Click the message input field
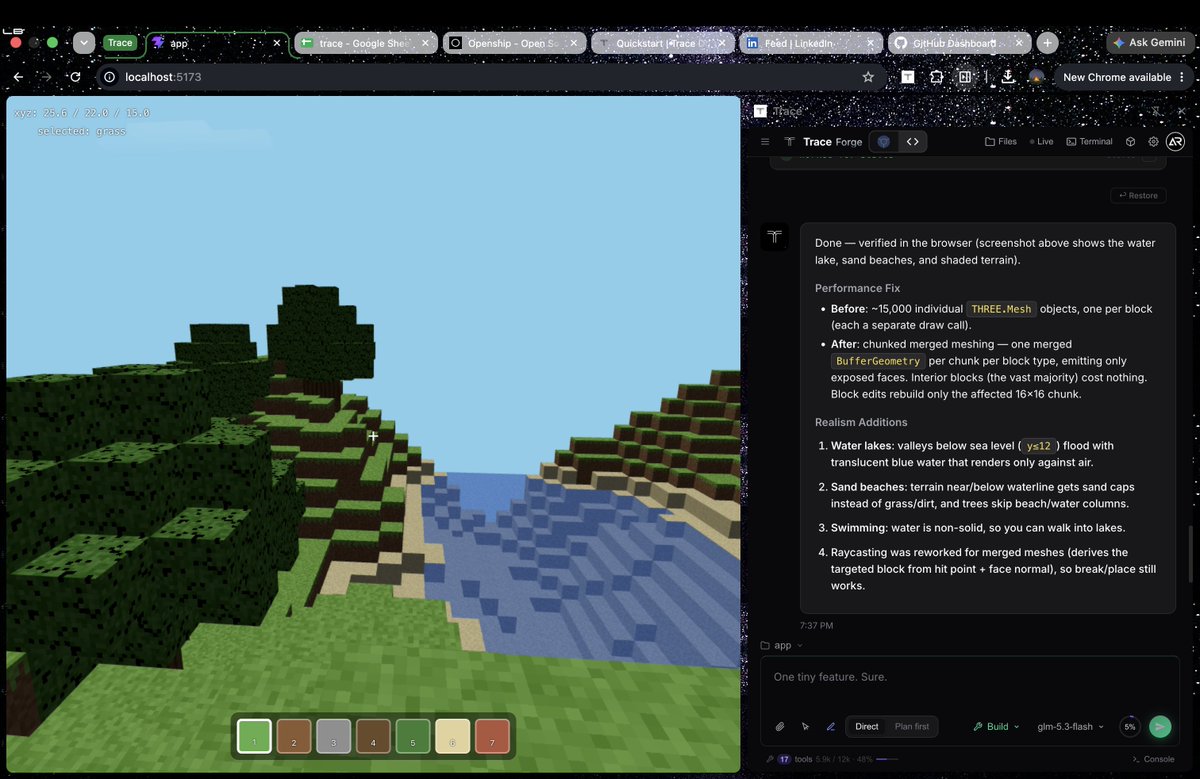Image resolution: width=1200 pixels, height=779 pixels. [x=970, y=677]
